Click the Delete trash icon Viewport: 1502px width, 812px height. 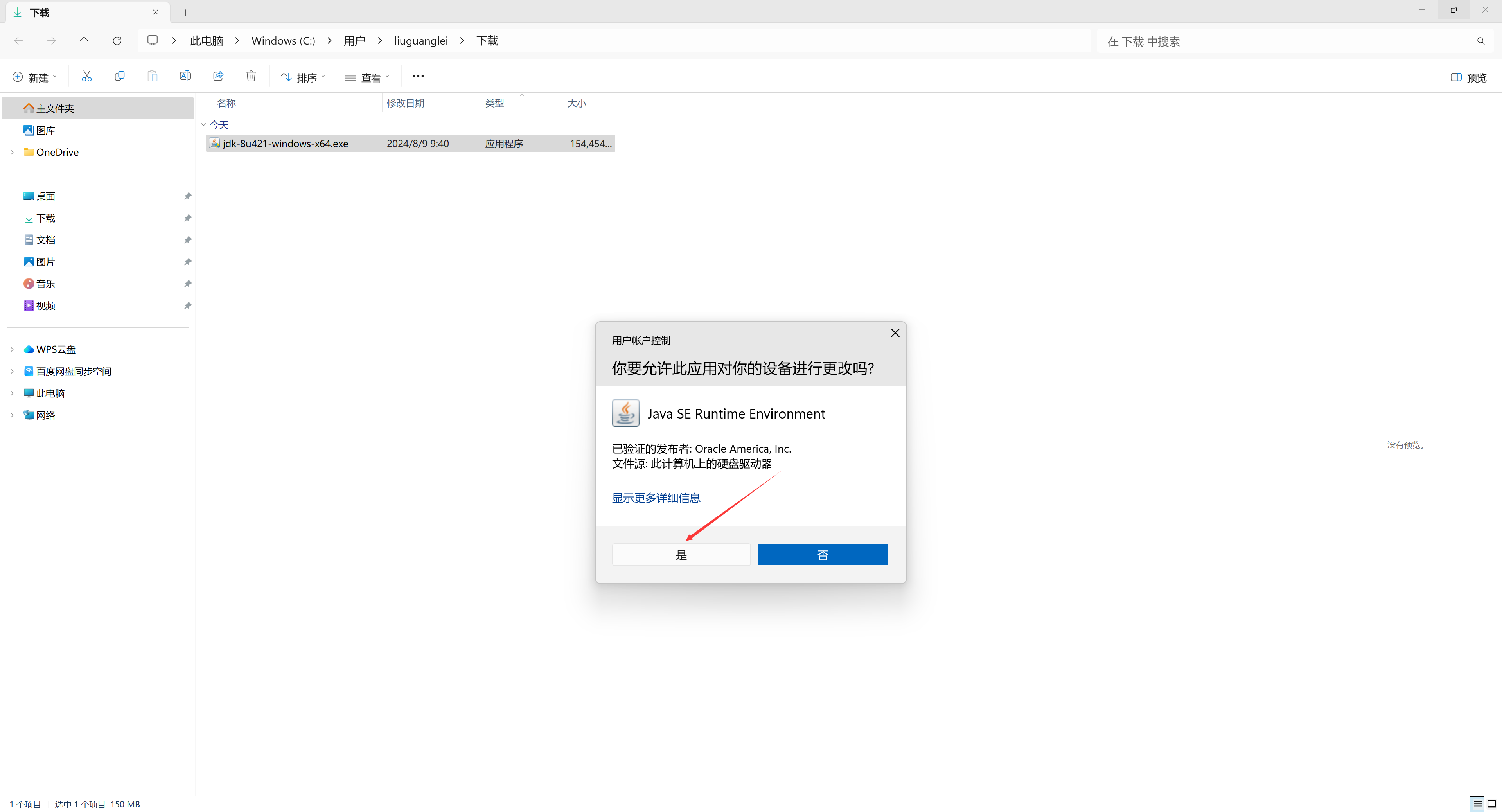point(251,76)
